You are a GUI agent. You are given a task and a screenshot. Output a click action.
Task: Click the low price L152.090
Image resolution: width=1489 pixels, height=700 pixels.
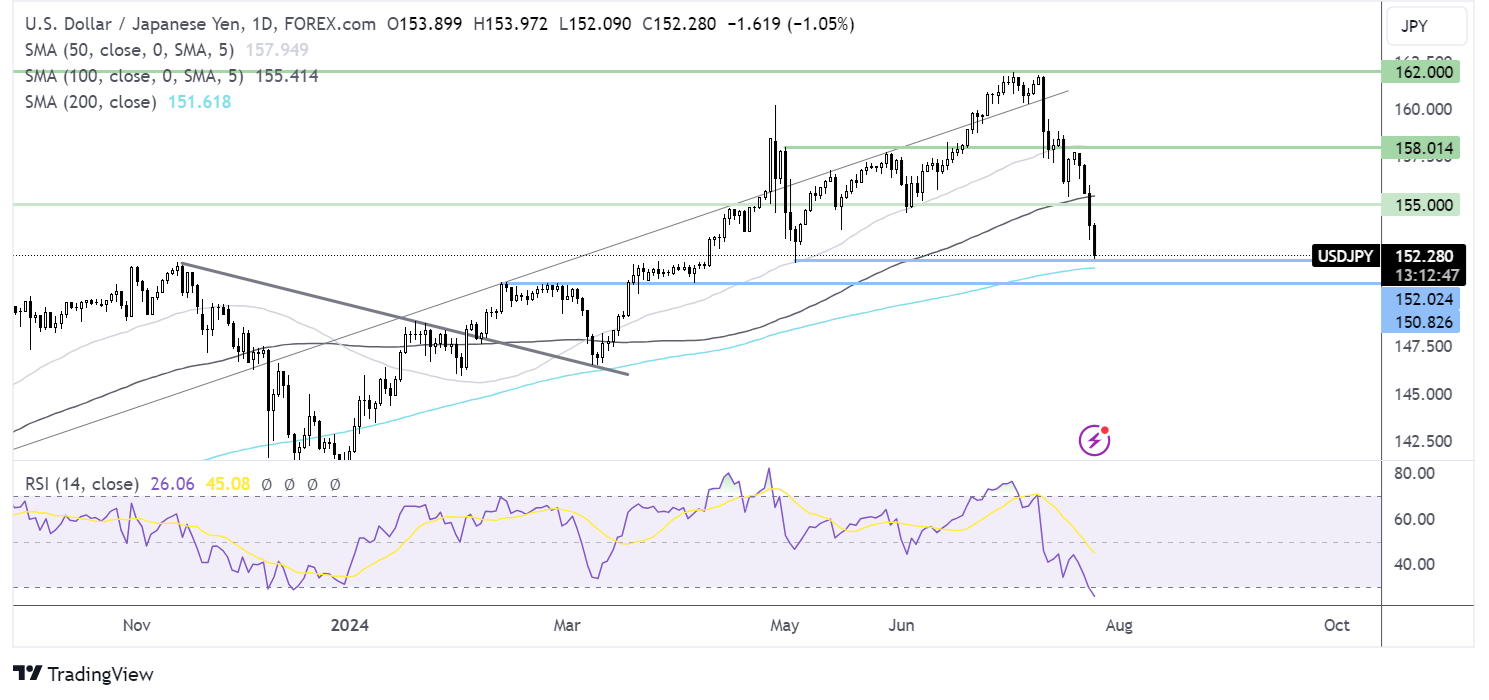tap(593, 23)
